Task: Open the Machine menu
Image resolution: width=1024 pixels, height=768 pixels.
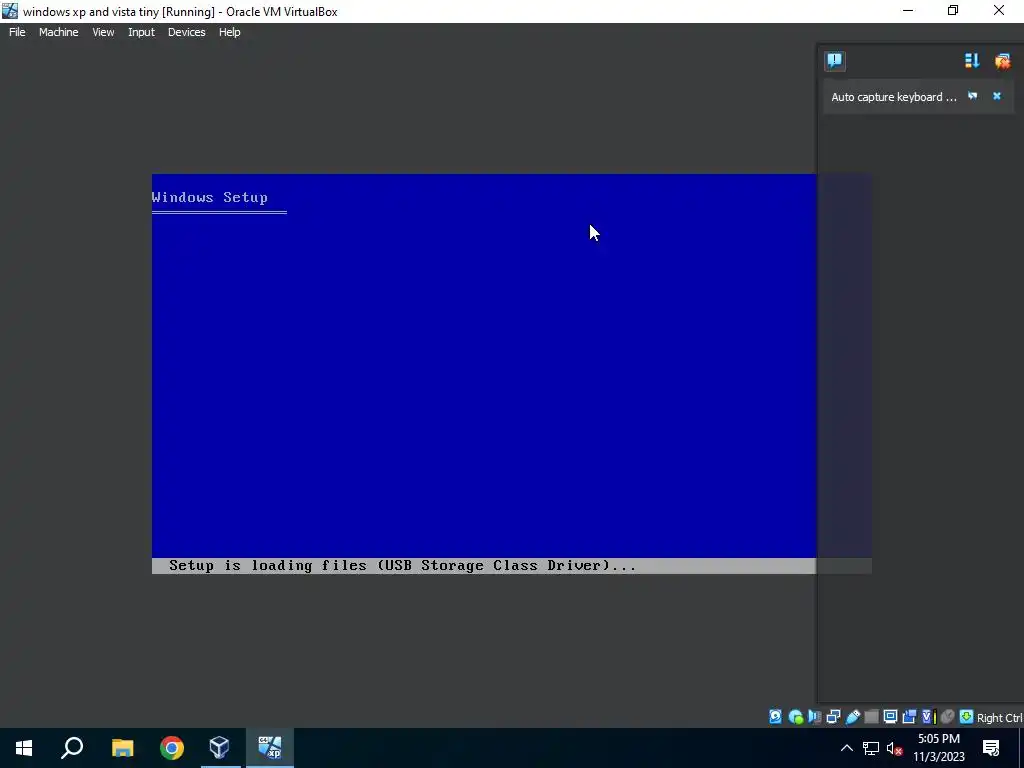Action: click(x=58, y=32)
